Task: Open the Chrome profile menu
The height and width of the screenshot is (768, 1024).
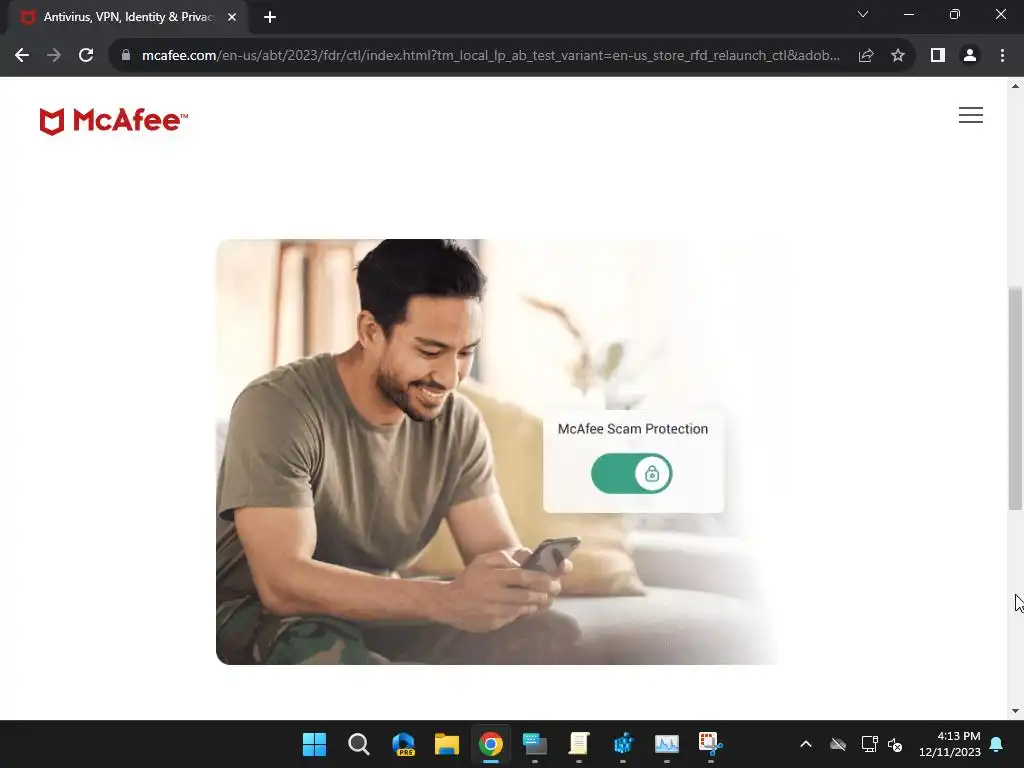Action: pos(970,56)
